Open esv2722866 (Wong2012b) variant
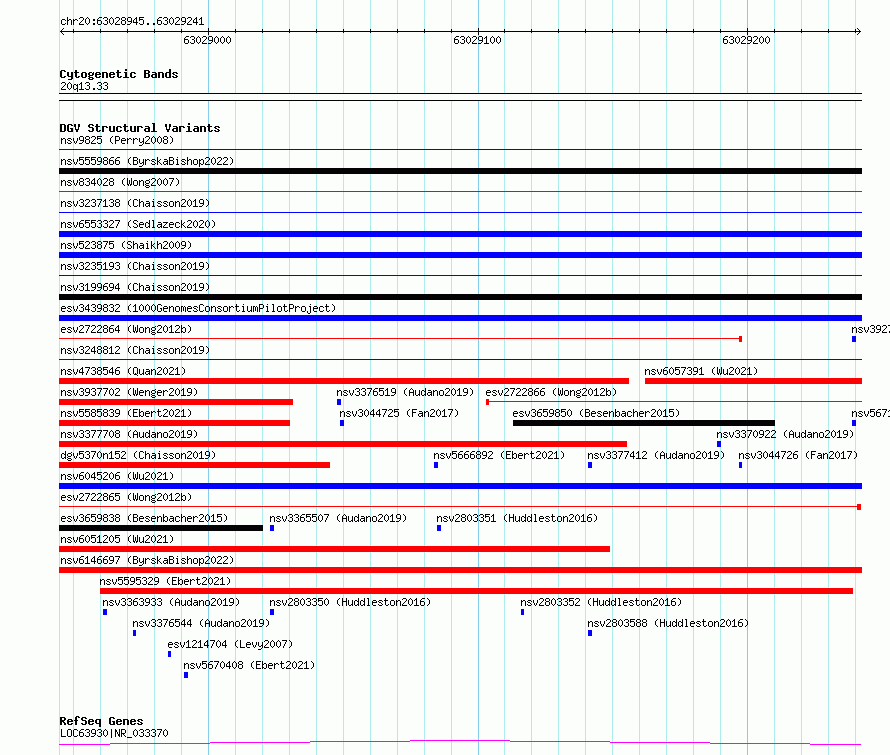Image resolution: width=890 pixels, height=755 pixels. (551, 392)
